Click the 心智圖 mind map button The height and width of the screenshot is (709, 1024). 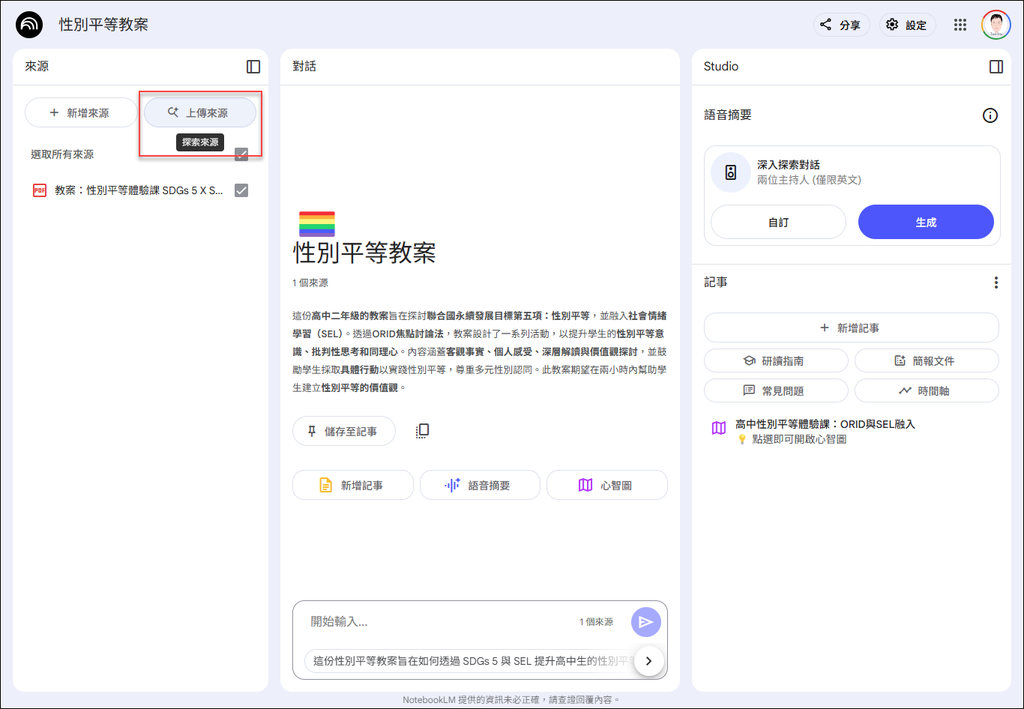[x=607, y=485]
